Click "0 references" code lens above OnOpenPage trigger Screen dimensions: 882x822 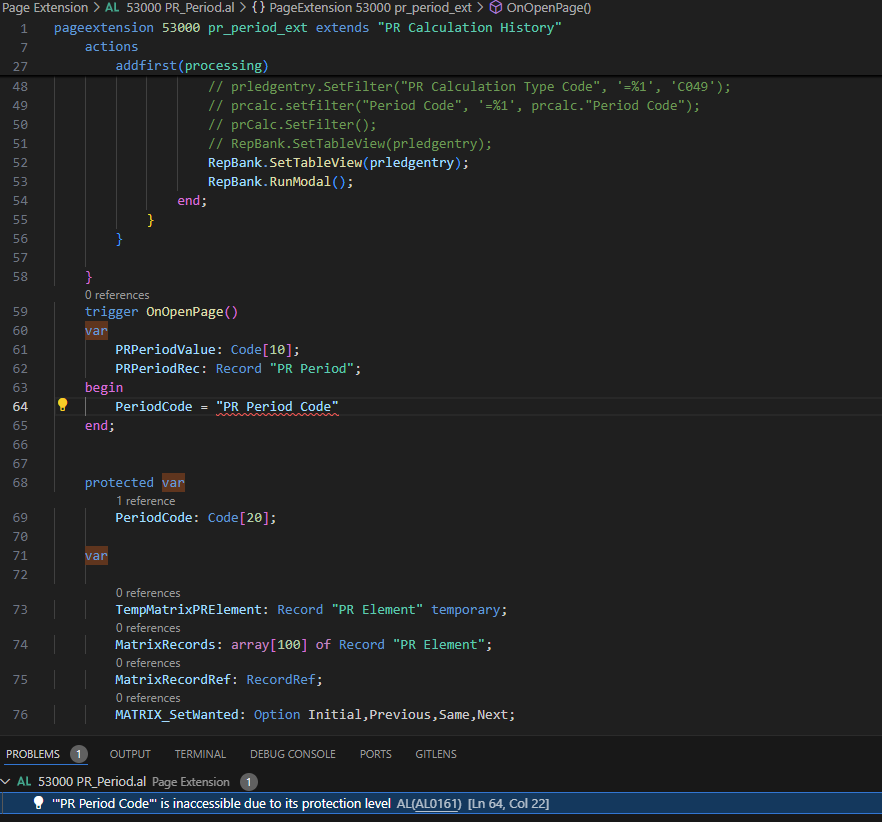pyautogui.click(x=117, y=295)
